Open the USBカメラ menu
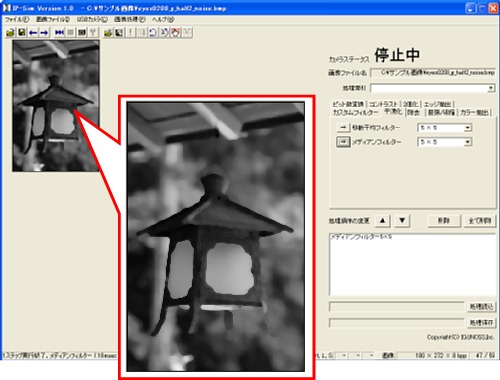This screenshot has height=380, width=500. click(92, 19)
